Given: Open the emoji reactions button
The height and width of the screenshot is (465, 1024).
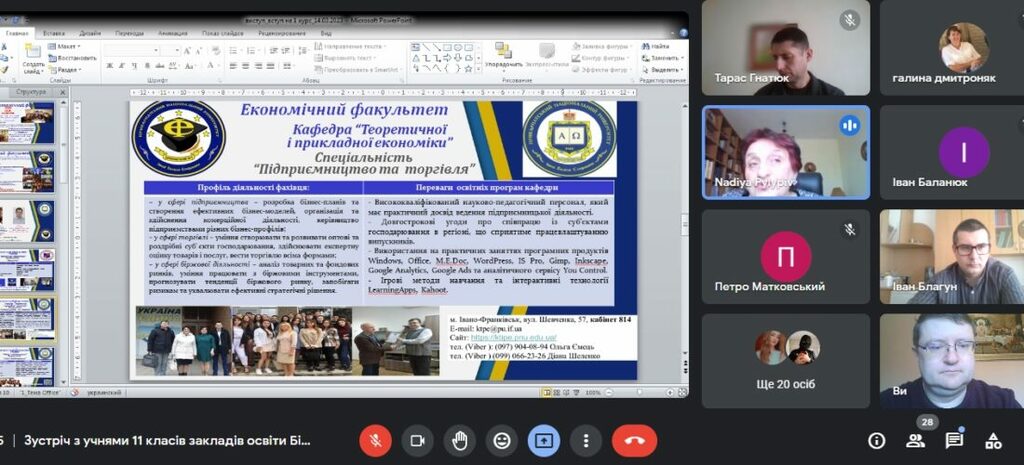Looking at the screenshot, I should point(502,440).
